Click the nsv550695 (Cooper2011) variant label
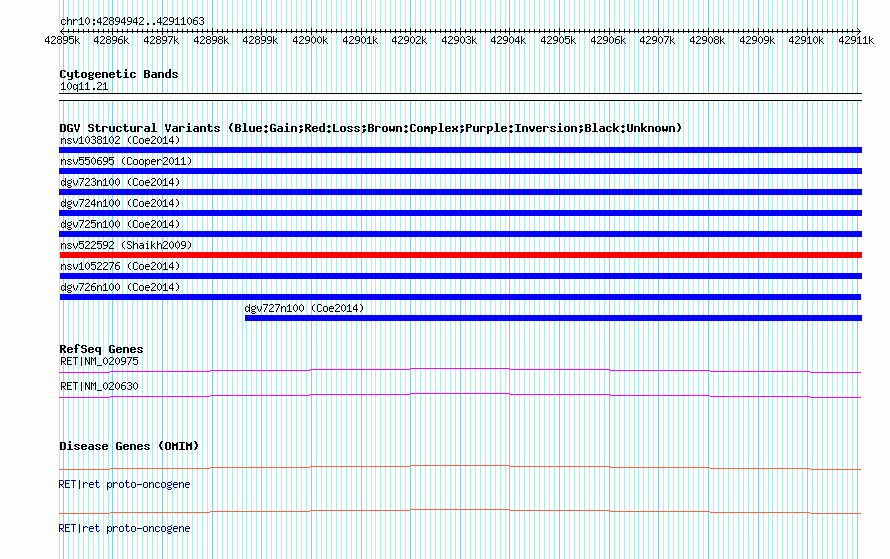The image size is (890, 559). 126,161
